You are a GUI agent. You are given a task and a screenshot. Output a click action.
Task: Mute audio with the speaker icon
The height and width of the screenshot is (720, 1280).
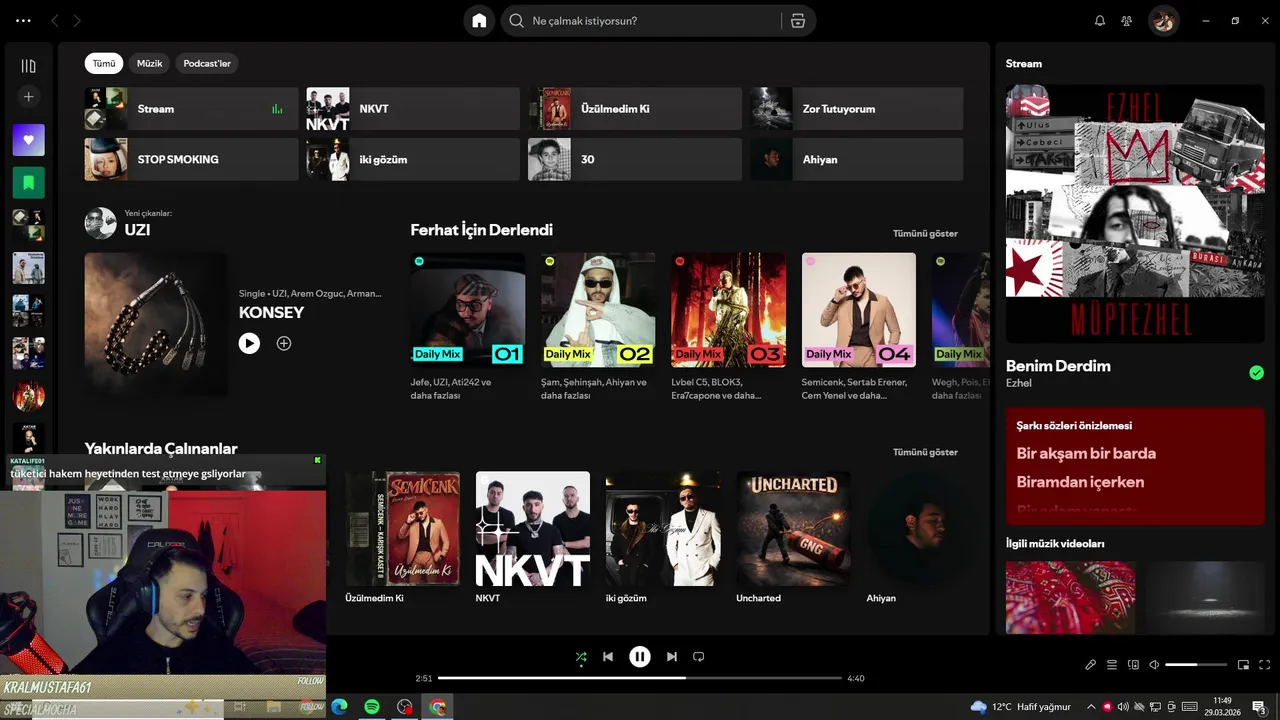click(x=1154, y=665)
